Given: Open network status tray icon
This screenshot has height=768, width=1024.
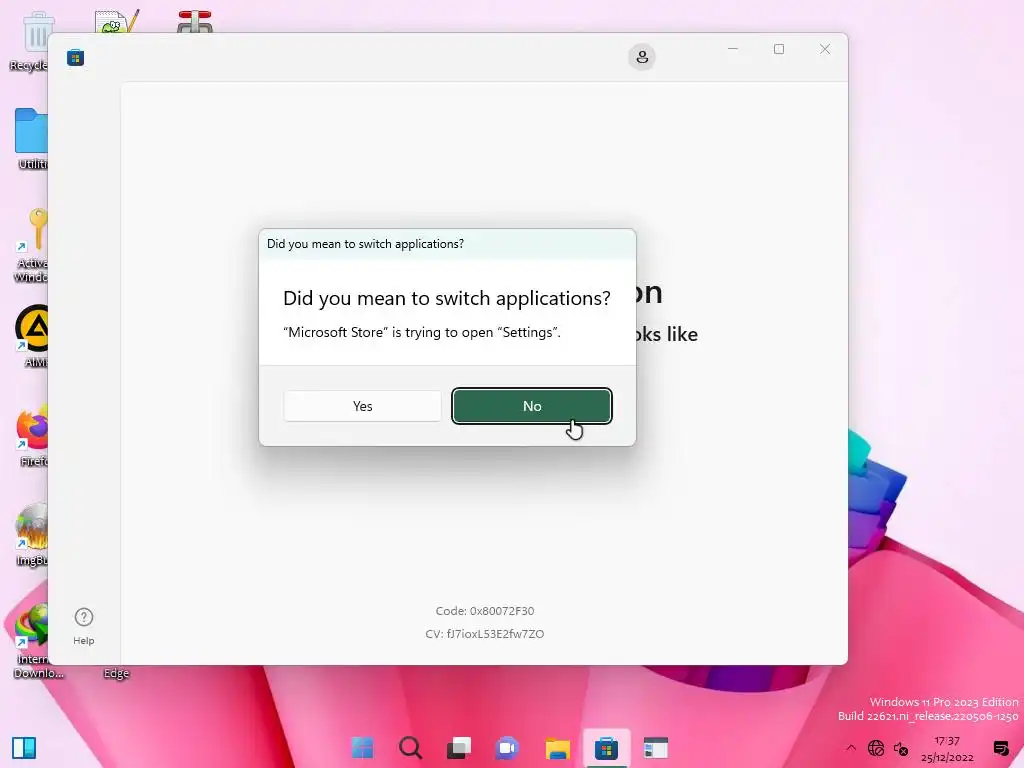Looking at the screenshot, I should tap(876, 748).
